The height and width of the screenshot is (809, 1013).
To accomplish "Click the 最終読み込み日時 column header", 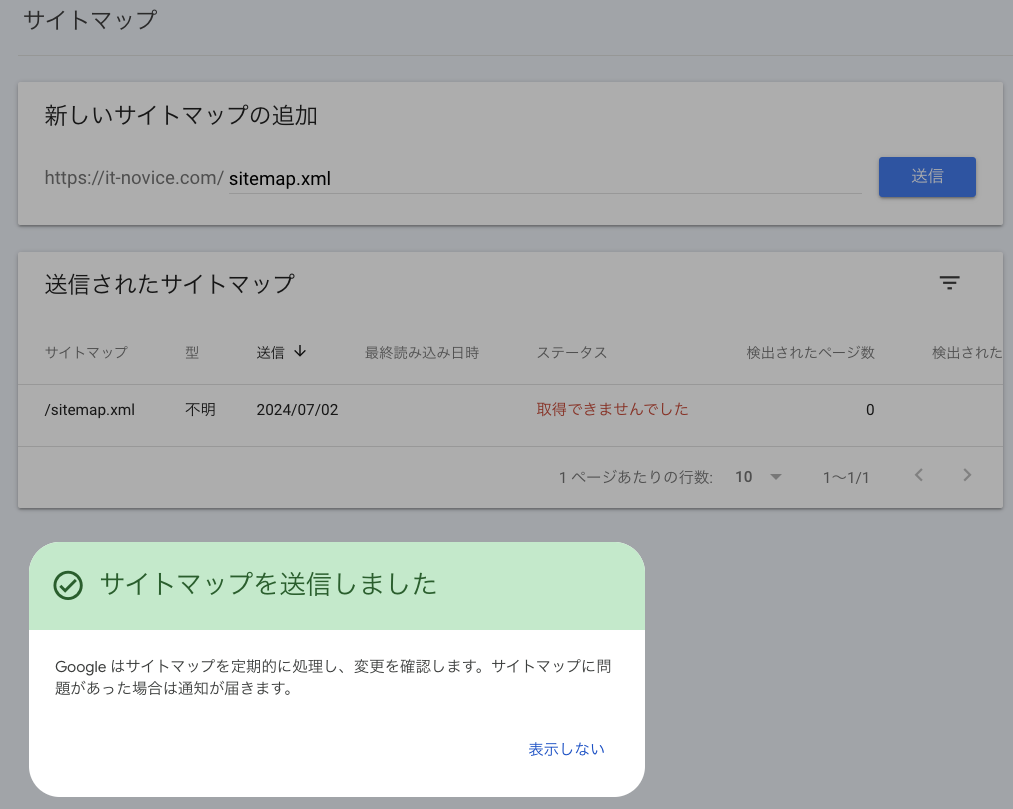I will [420, 352].
